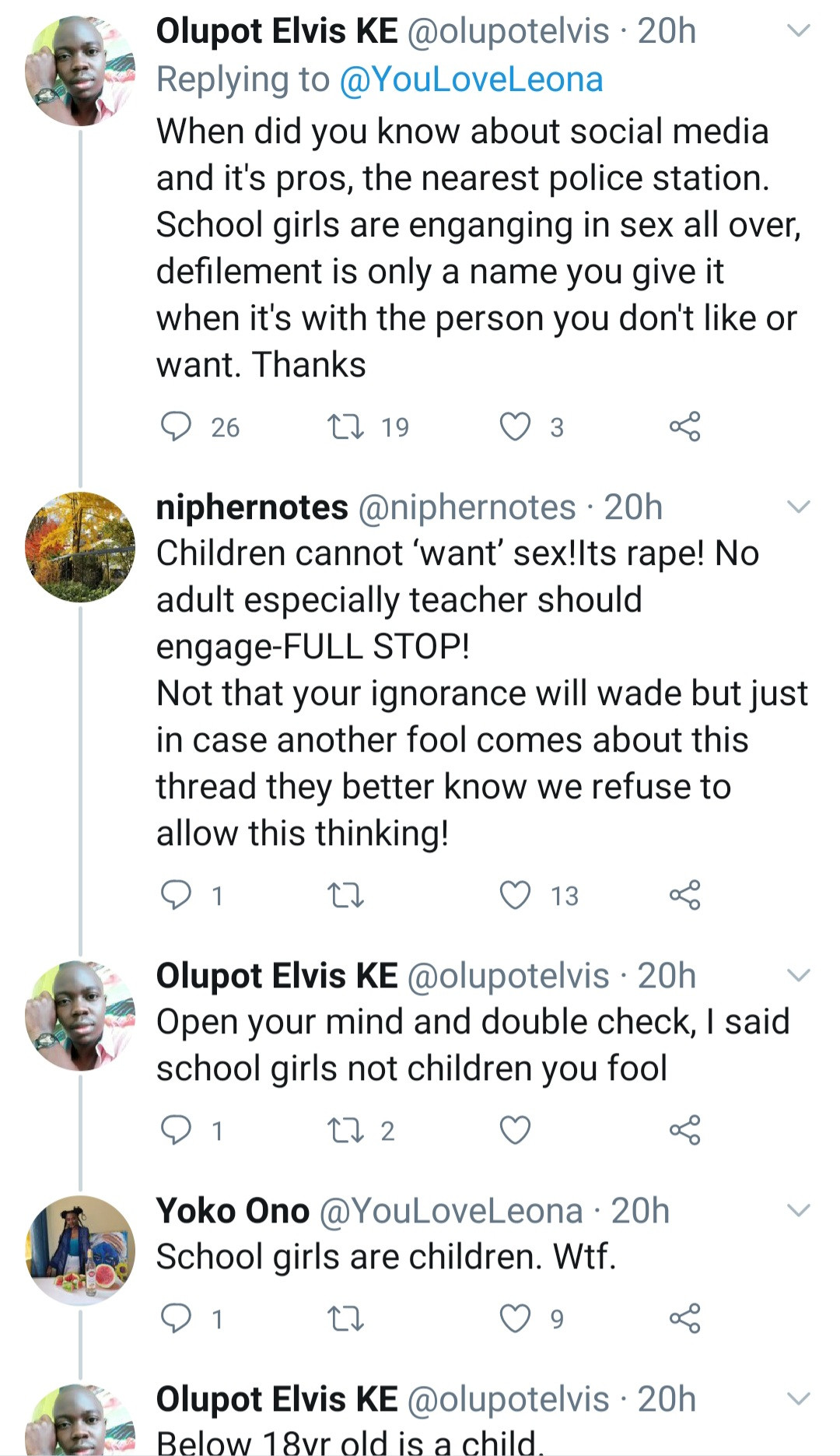The image size is (840, 1456).
Task: Reply to Olupot's 'Open your mind' tweet
Action: point(176,1130)
